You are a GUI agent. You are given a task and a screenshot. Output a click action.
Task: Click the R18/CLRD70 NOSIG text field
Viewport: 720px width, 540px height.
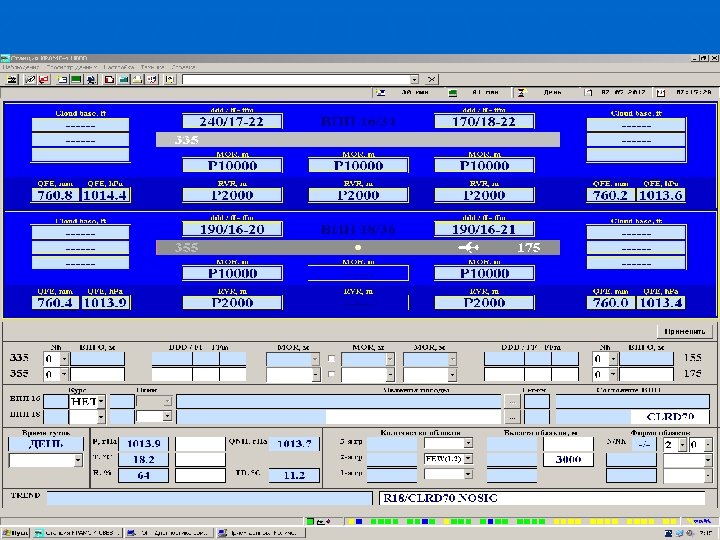pos(542,498)
